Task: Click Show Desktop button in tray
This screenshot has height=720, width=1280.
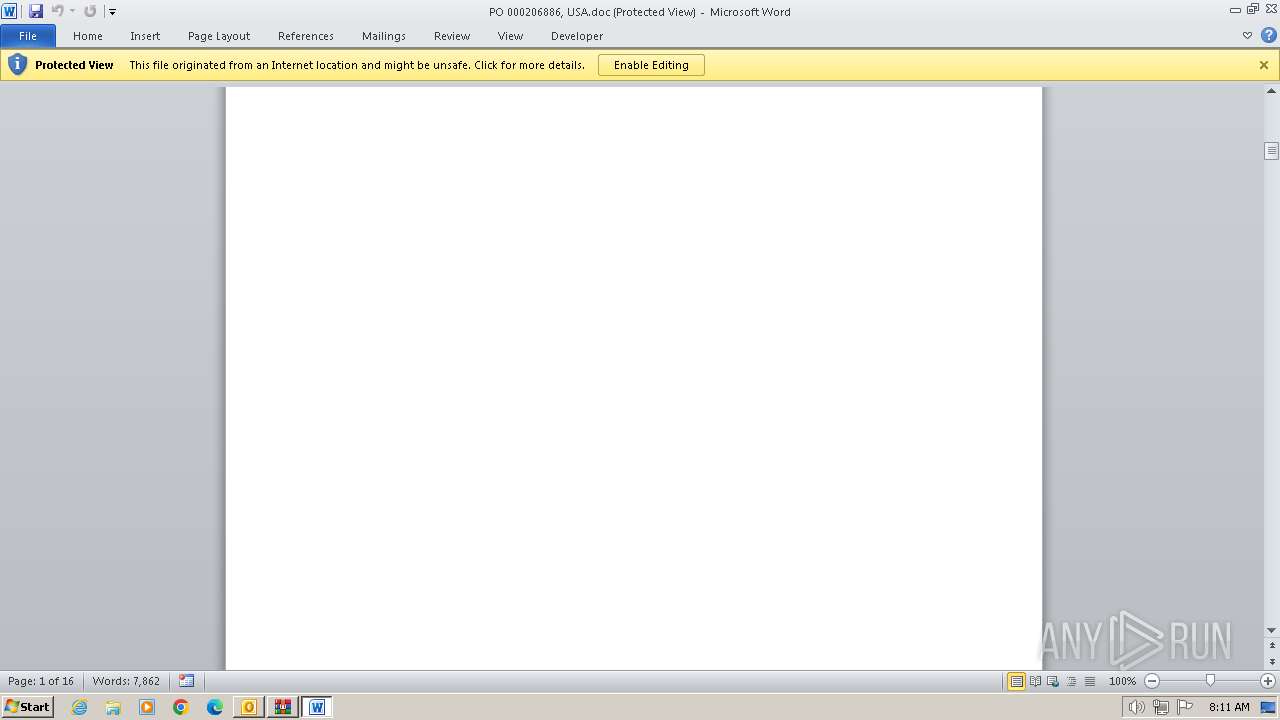Action: click(x=1268, y=707)
